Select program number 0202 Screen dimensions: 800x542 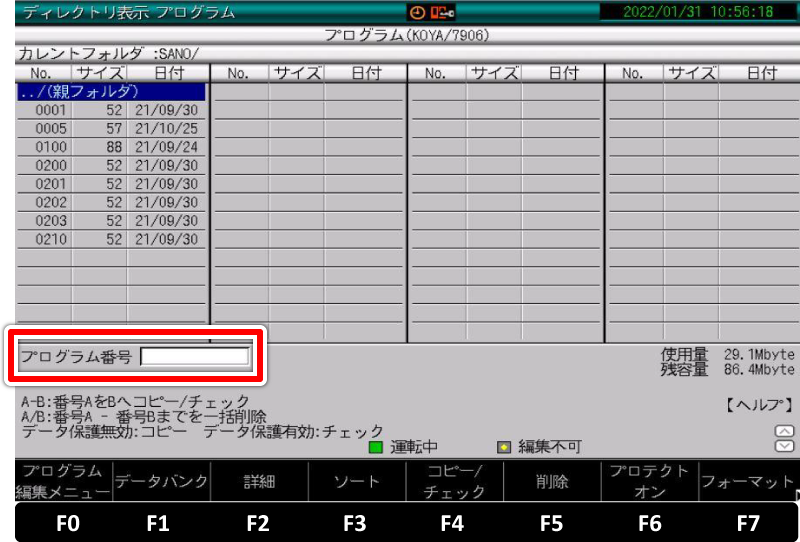[x=51, y=202]
